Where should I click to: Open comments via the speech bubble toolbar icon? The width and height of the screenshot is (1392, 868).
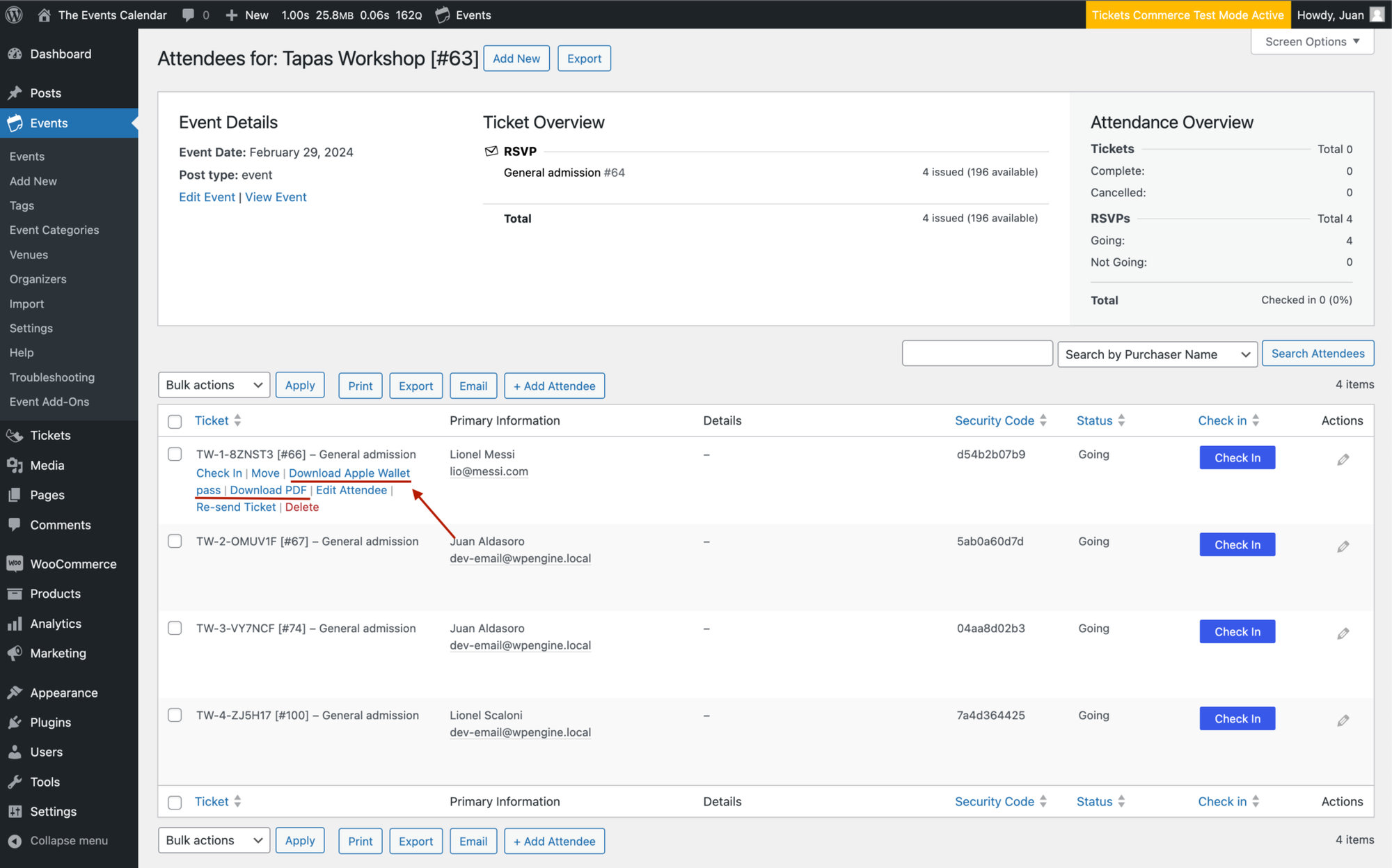pos(187,14)
